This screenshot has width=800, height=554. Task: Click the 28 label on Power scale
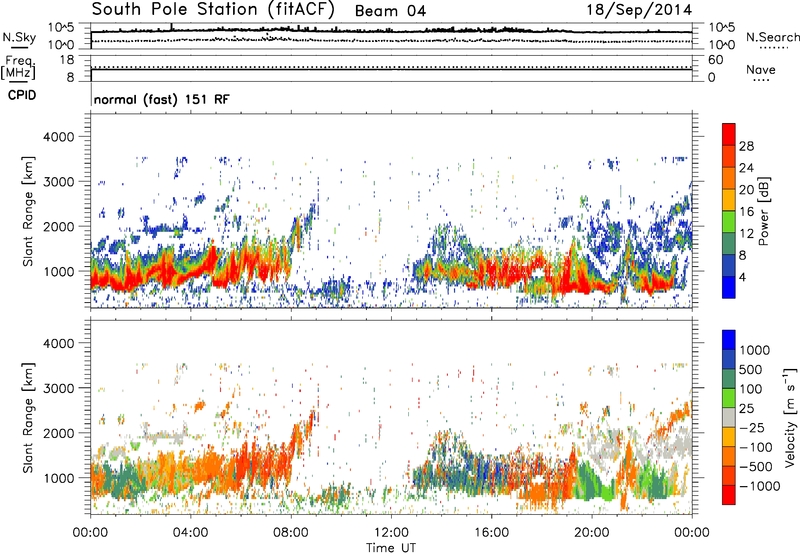click(x=746, y=146)
